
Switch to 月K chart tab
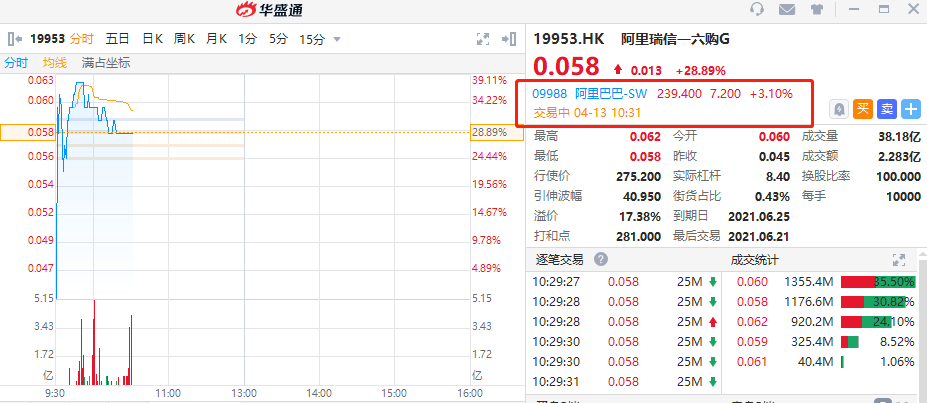tap(216, 39)
